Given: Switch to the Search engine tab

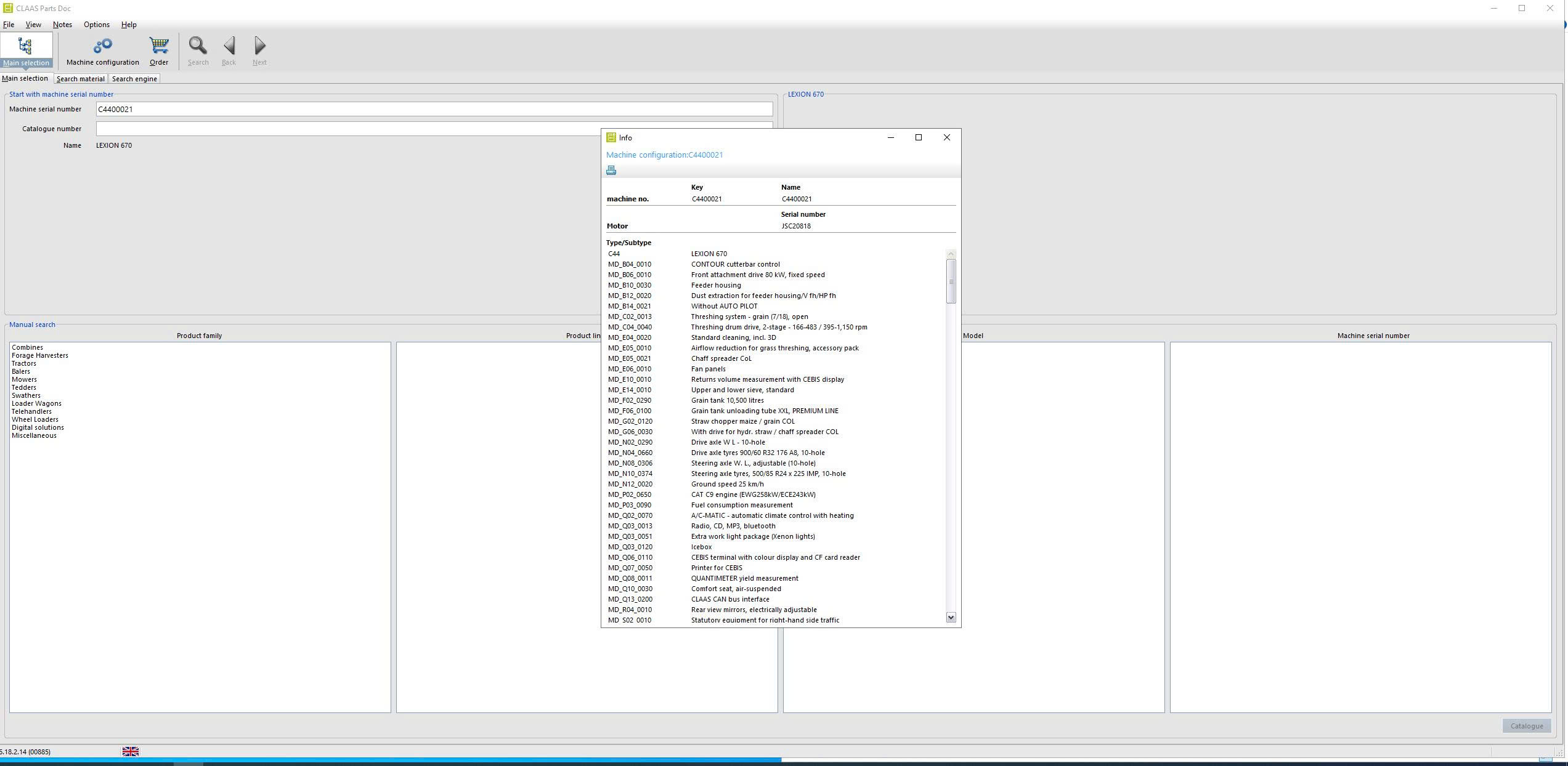Looking at the screenshot, I should [134, 79].
